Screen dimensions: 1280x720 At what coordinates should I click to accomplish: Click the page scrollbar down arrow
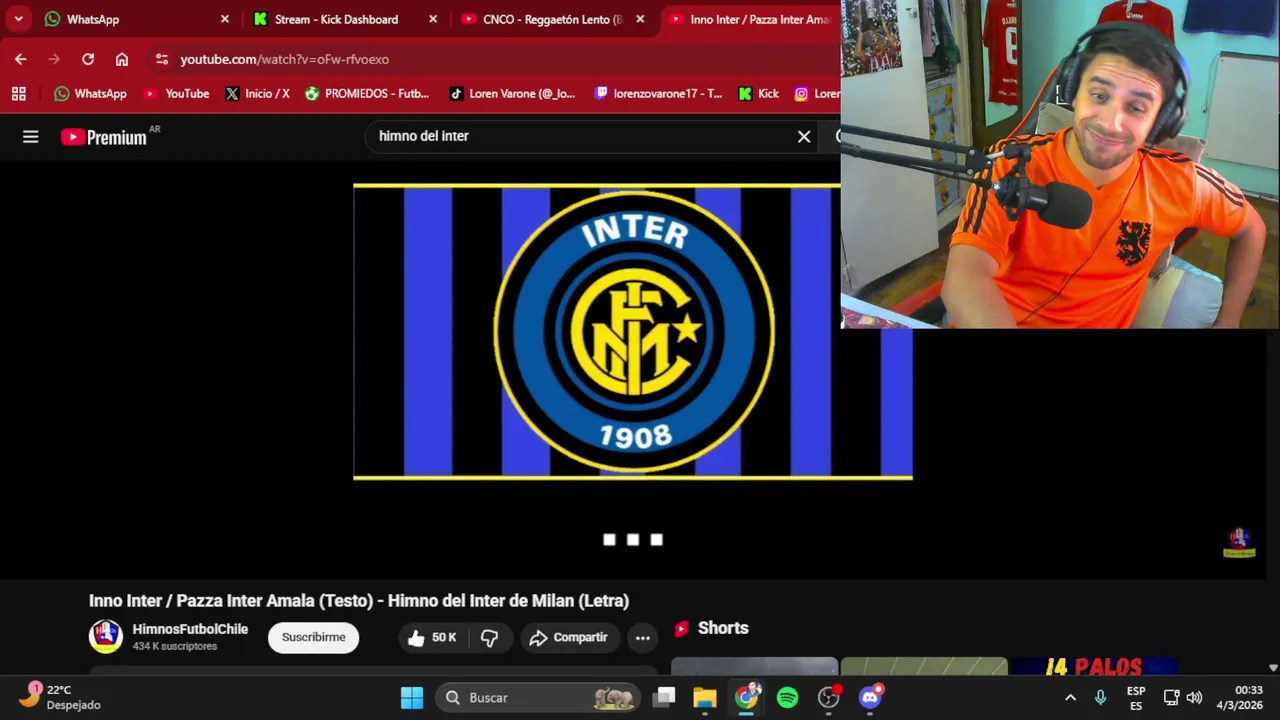coord(1273,667)
